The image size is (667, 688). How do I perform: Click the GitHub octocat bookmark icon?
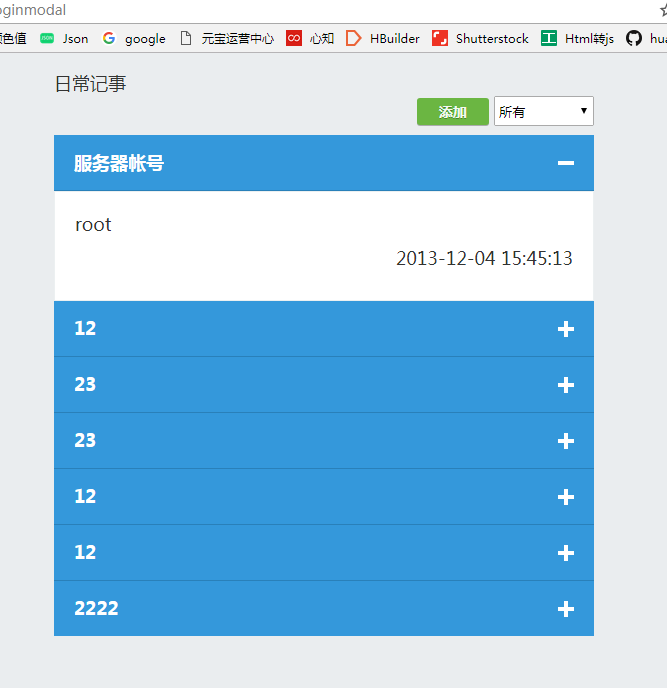click(634, 38)
